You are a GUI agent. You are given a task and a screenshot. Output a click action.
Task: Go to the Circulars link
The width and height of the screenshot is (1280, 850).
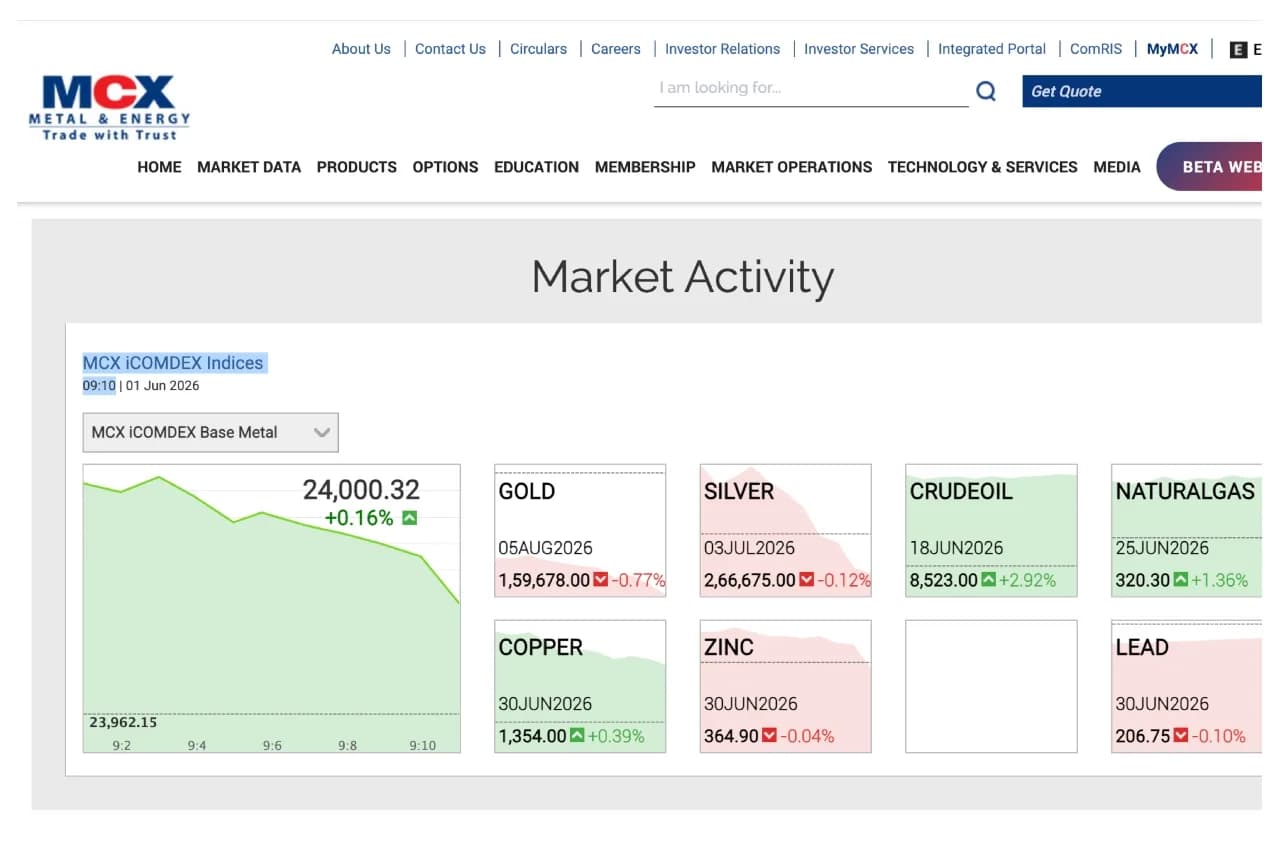pos(538,49)
